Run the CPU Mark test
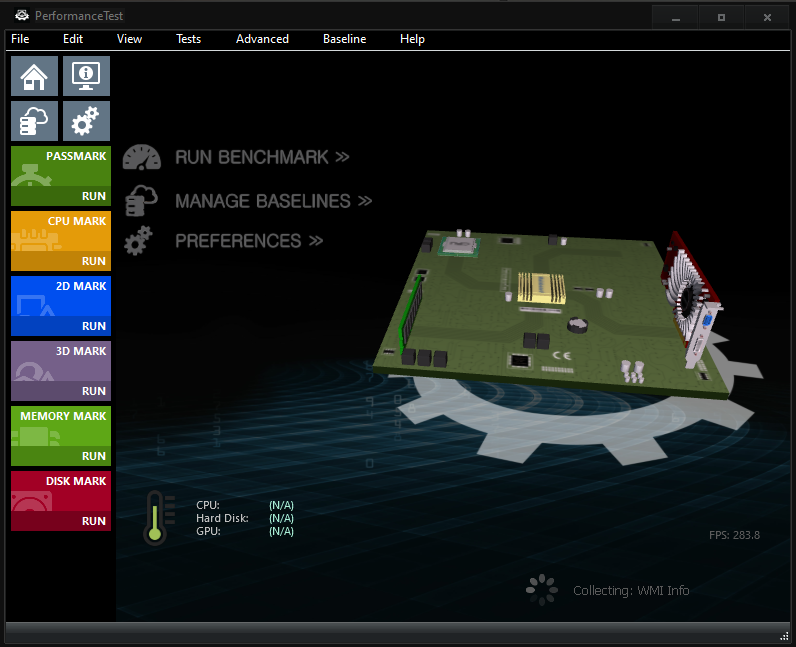796x647 pixels. tap(61, 261)
